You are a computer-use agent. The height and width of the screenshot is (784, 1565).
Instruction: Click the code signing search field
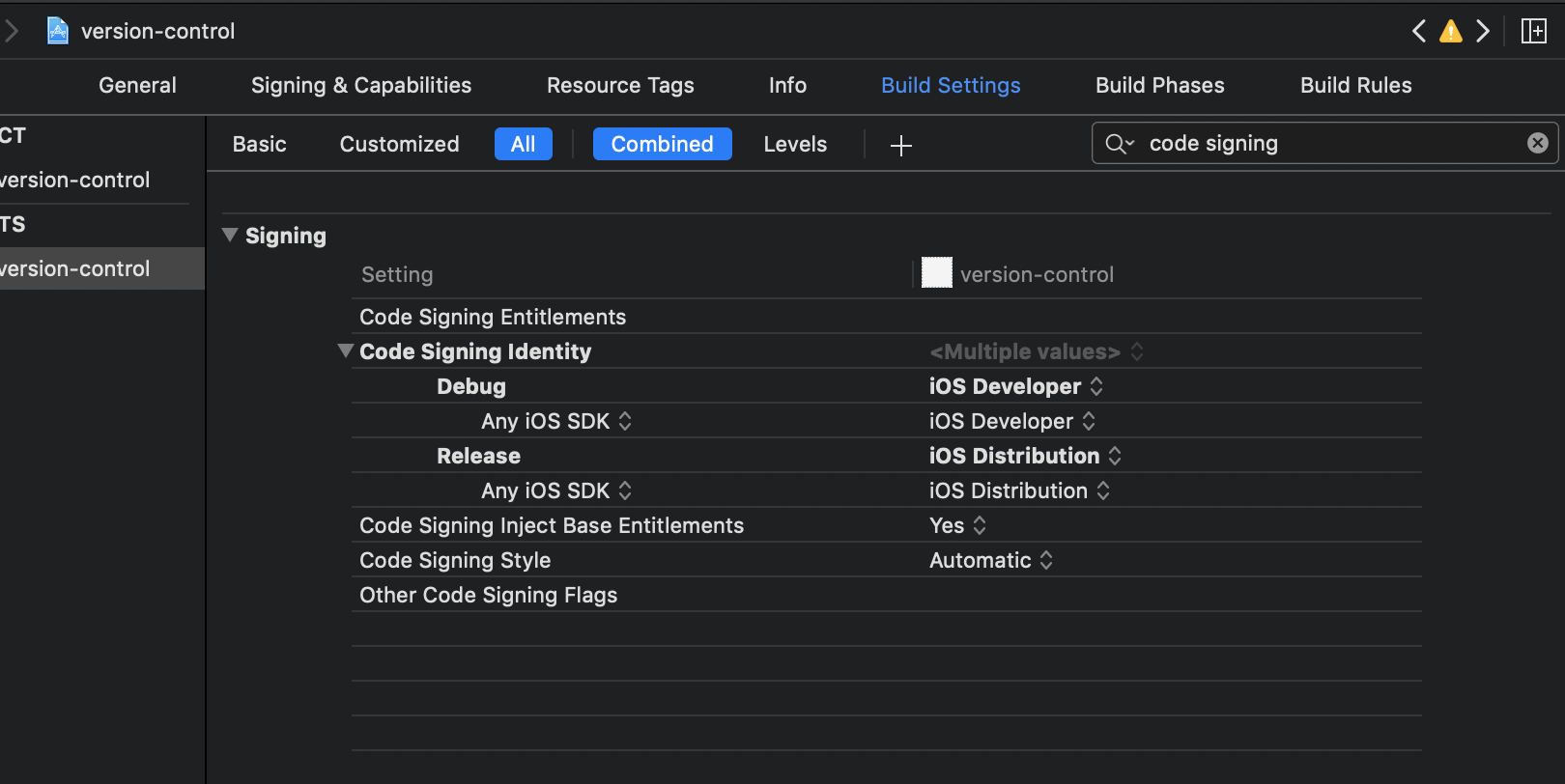1325,143
